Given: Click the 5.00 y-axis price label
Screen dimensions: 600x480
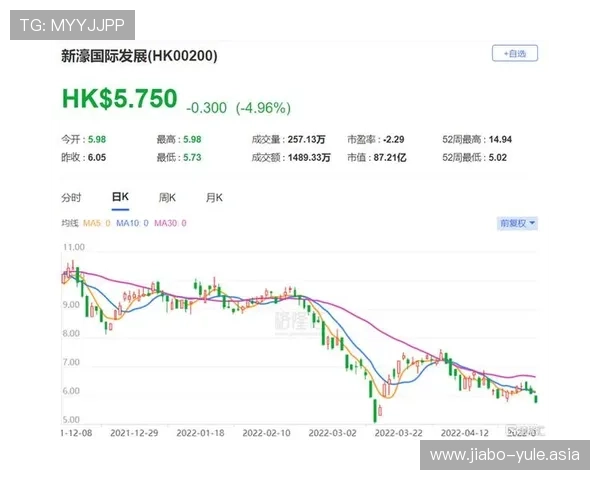Looking at the screenshot, I should click(71, 420).
